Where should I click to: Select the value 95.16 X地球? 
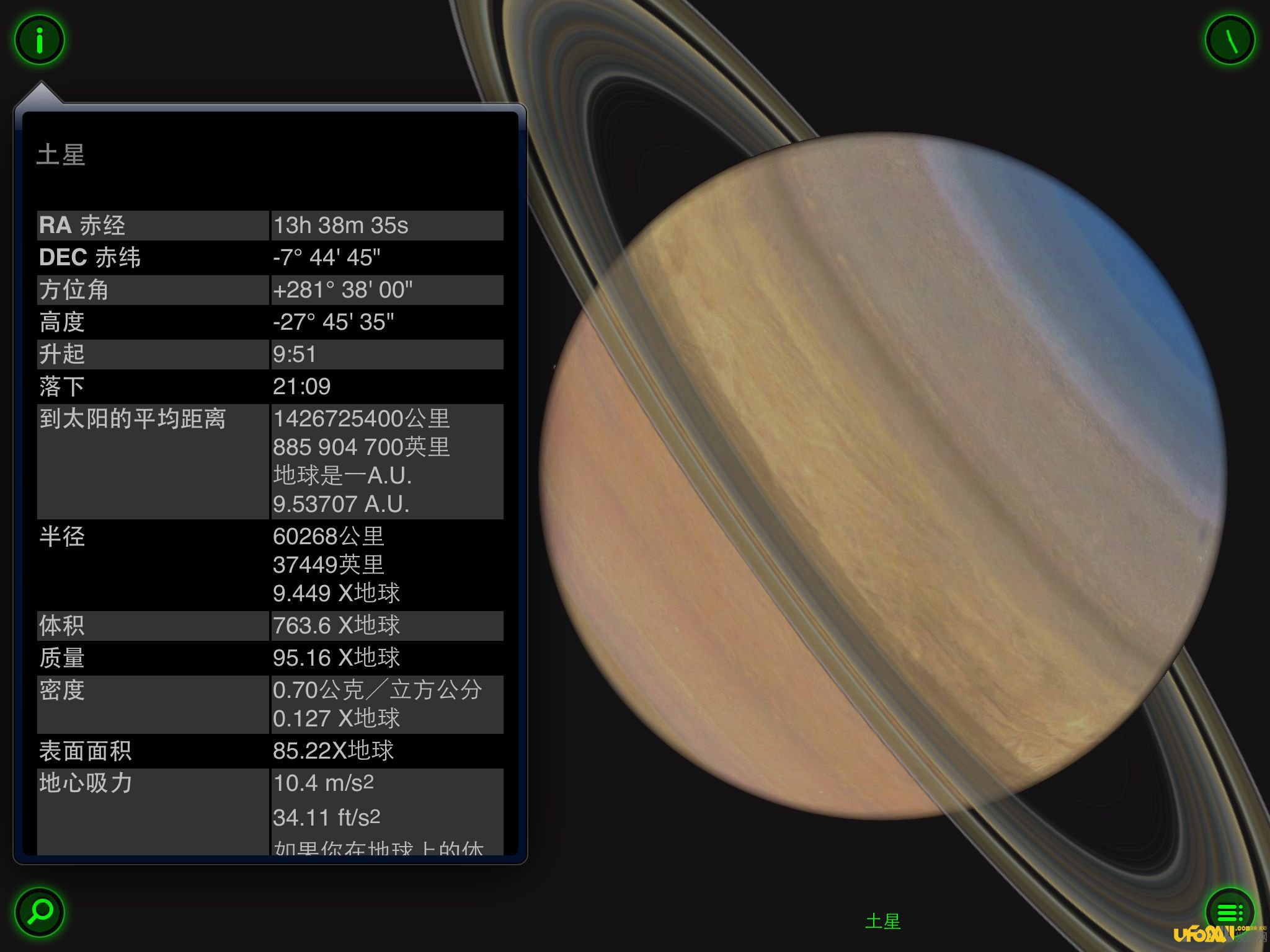pos(337,658)
